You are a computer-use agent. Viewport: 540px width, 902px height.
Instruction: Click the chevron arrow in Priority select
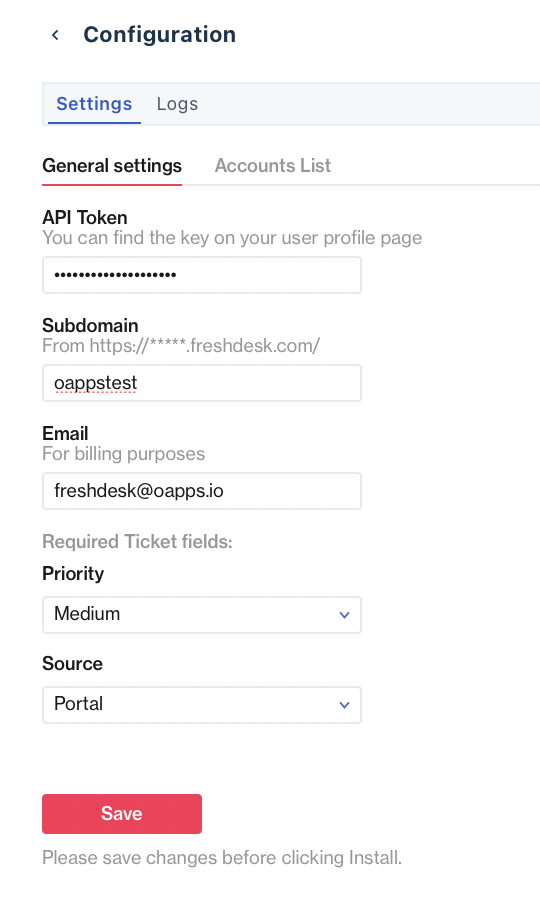344,615
